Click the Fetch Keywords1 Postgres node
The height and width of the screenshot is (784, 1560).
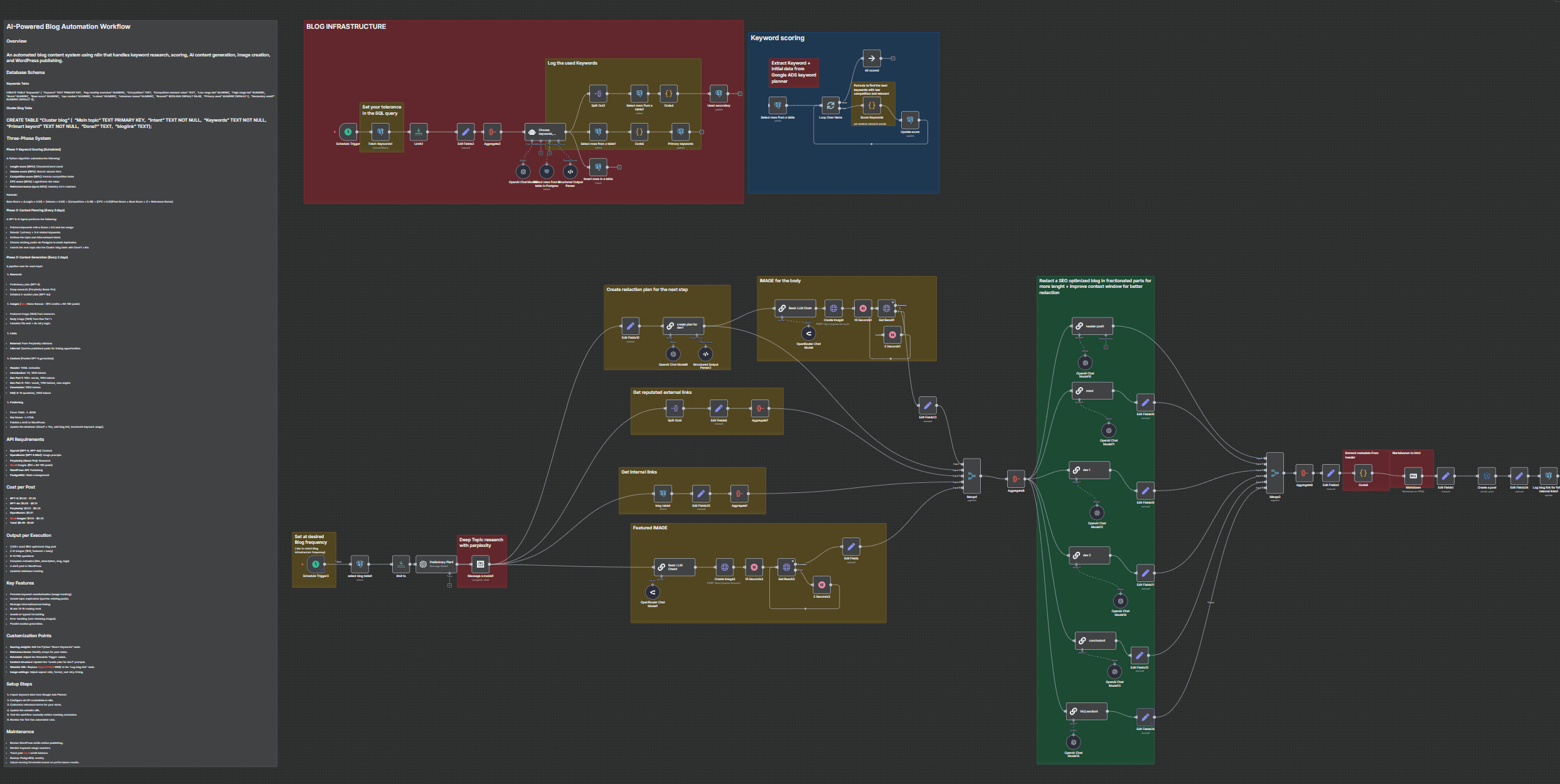point(380,132)
